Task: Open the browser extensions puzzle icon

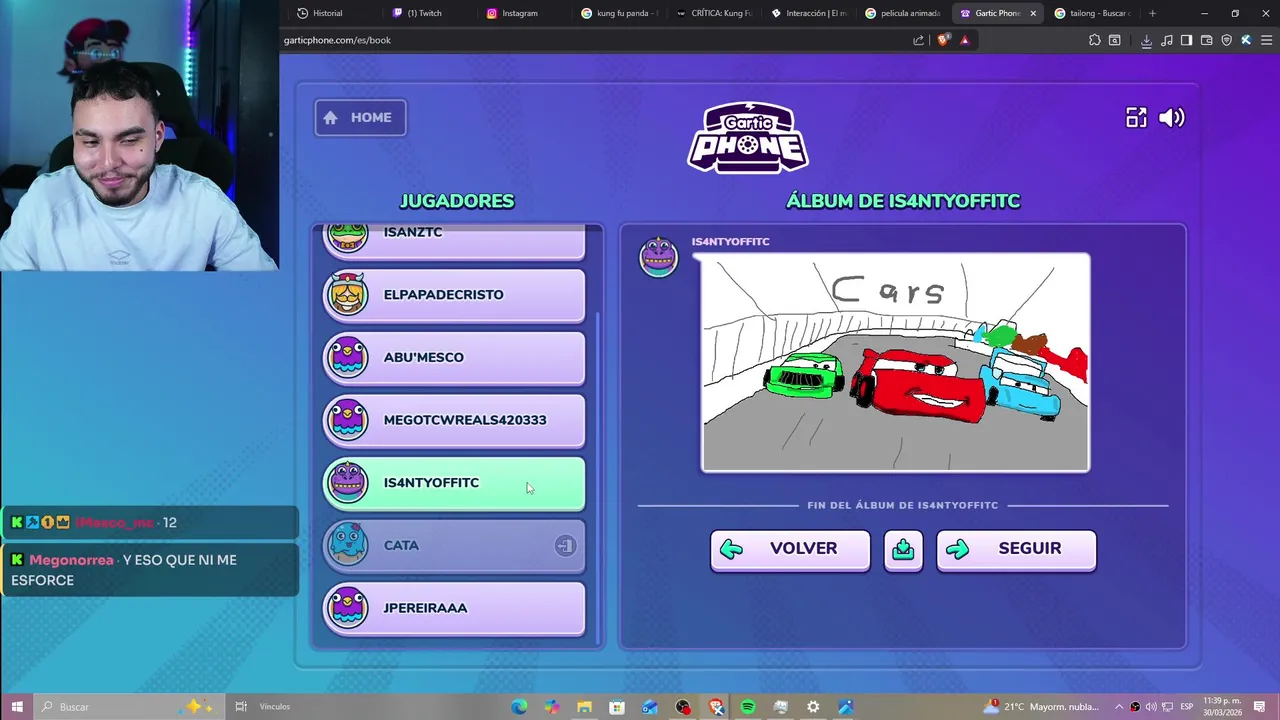Action: point(1094,40)
